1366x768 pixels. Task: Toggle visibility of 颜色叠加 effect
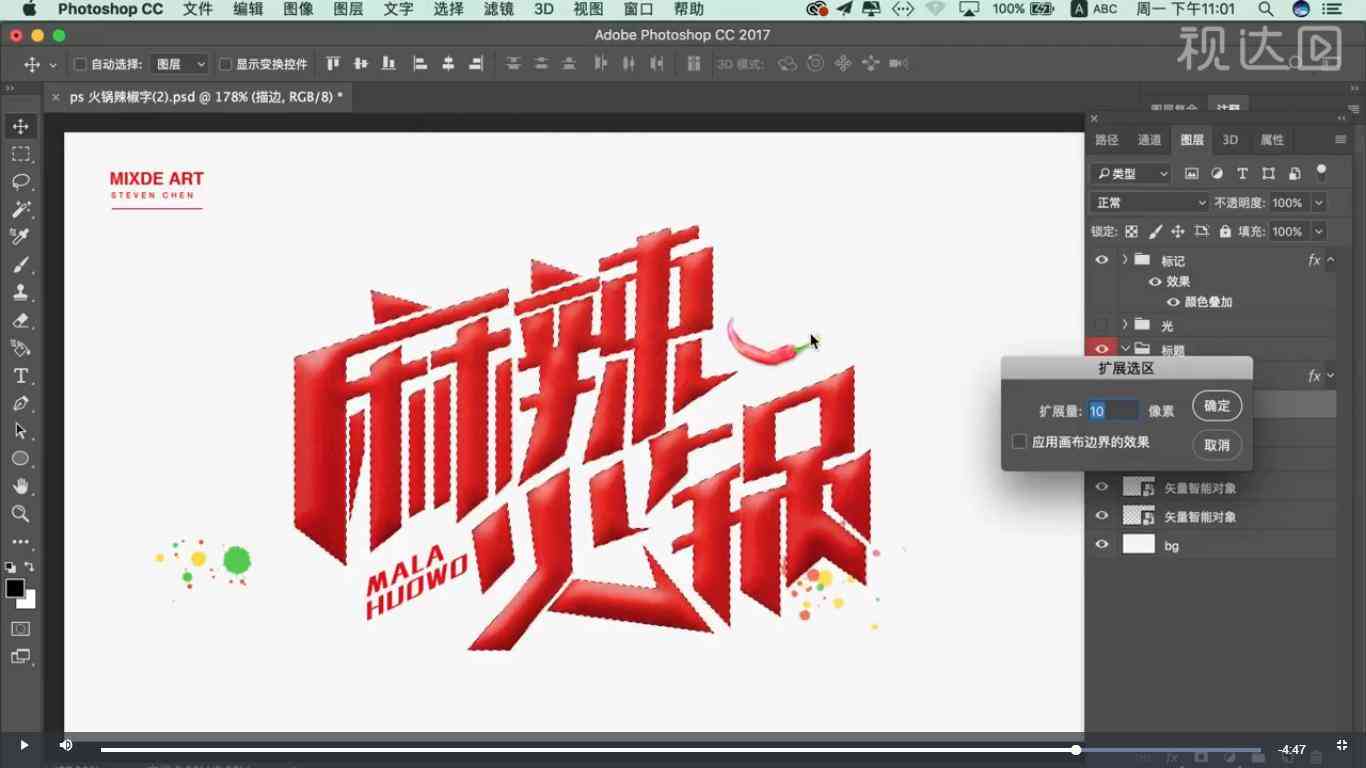point(1173,302)
